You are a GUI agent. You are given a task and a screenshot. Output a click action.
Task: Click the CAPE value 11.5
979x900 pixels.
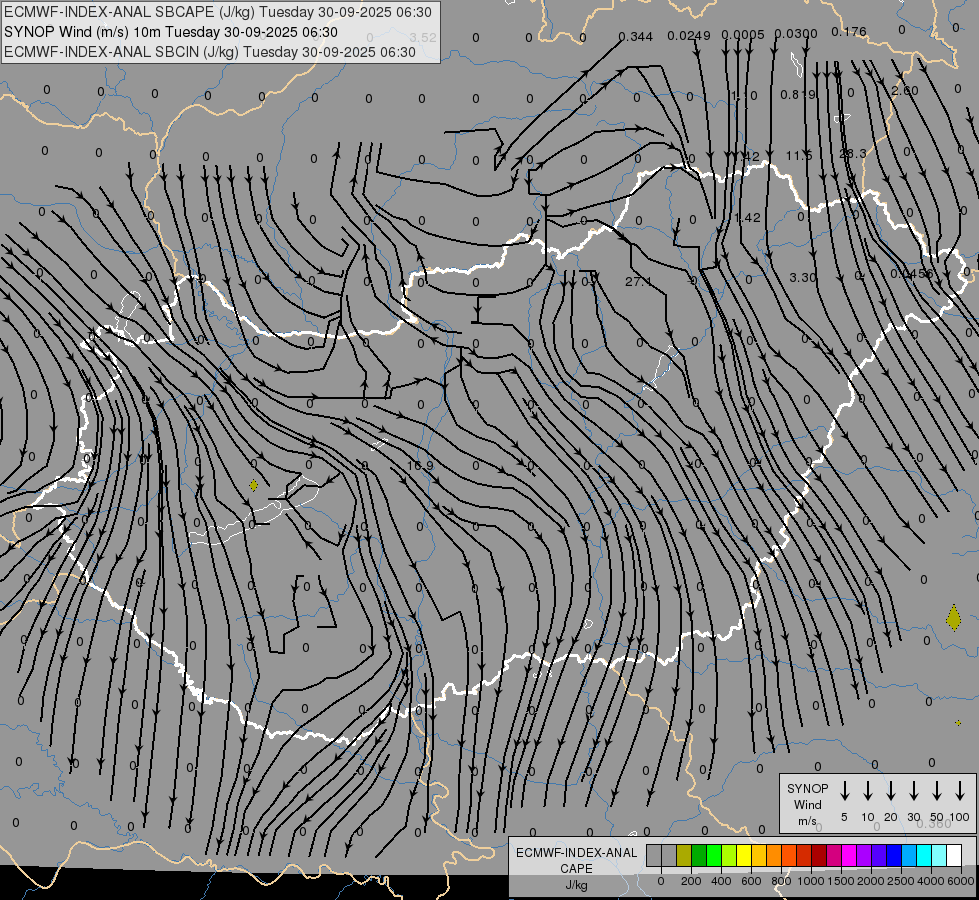(799, 155)
